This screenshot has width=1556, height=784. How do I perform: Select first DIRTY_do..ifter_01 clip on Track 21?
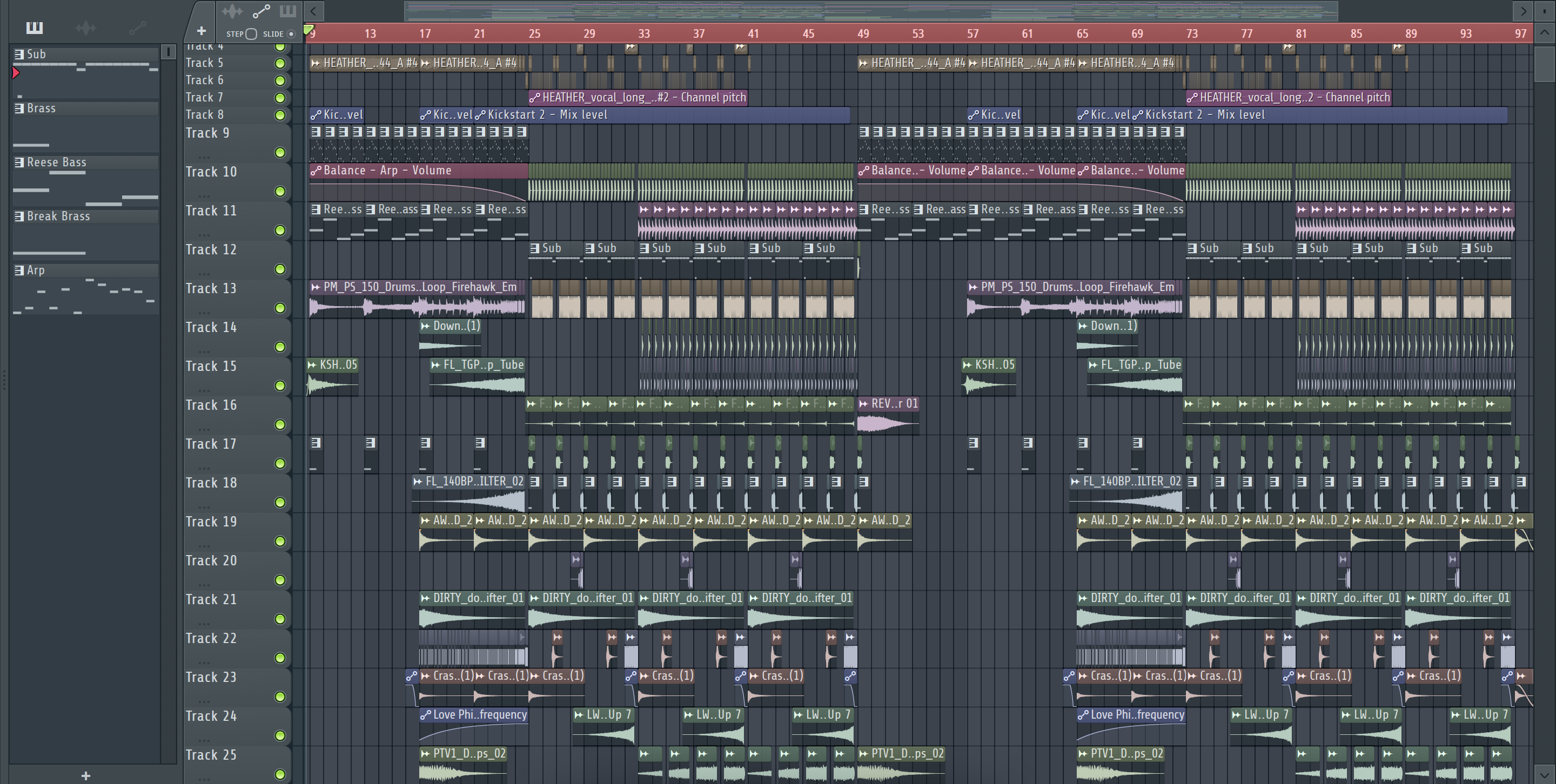point(472,610)
